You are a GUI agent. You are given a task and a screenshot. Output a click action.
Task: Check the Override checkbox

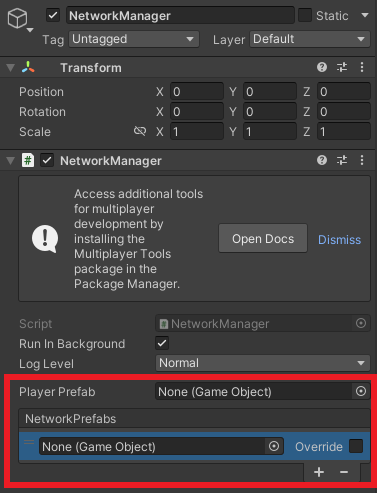356,446
